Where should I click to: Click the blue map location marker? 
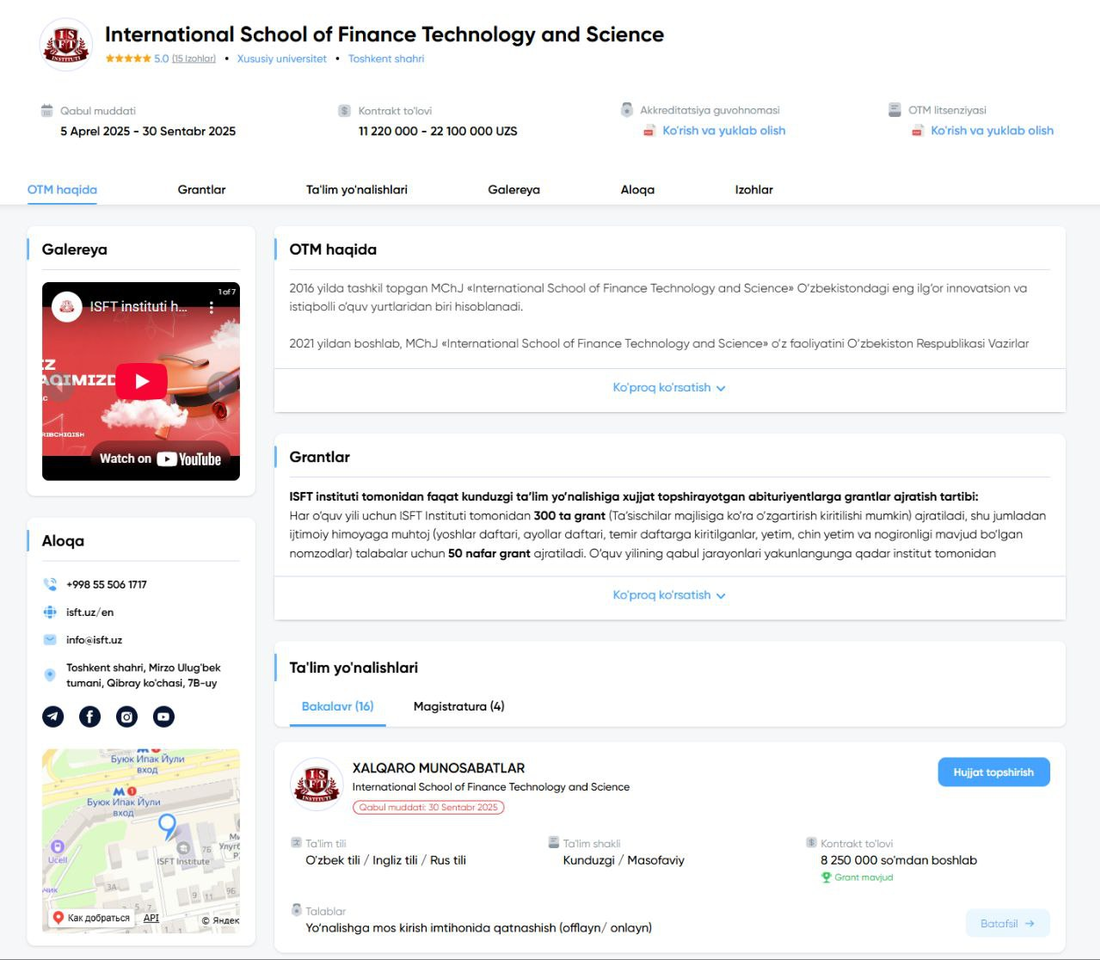[x=167, y=826]
